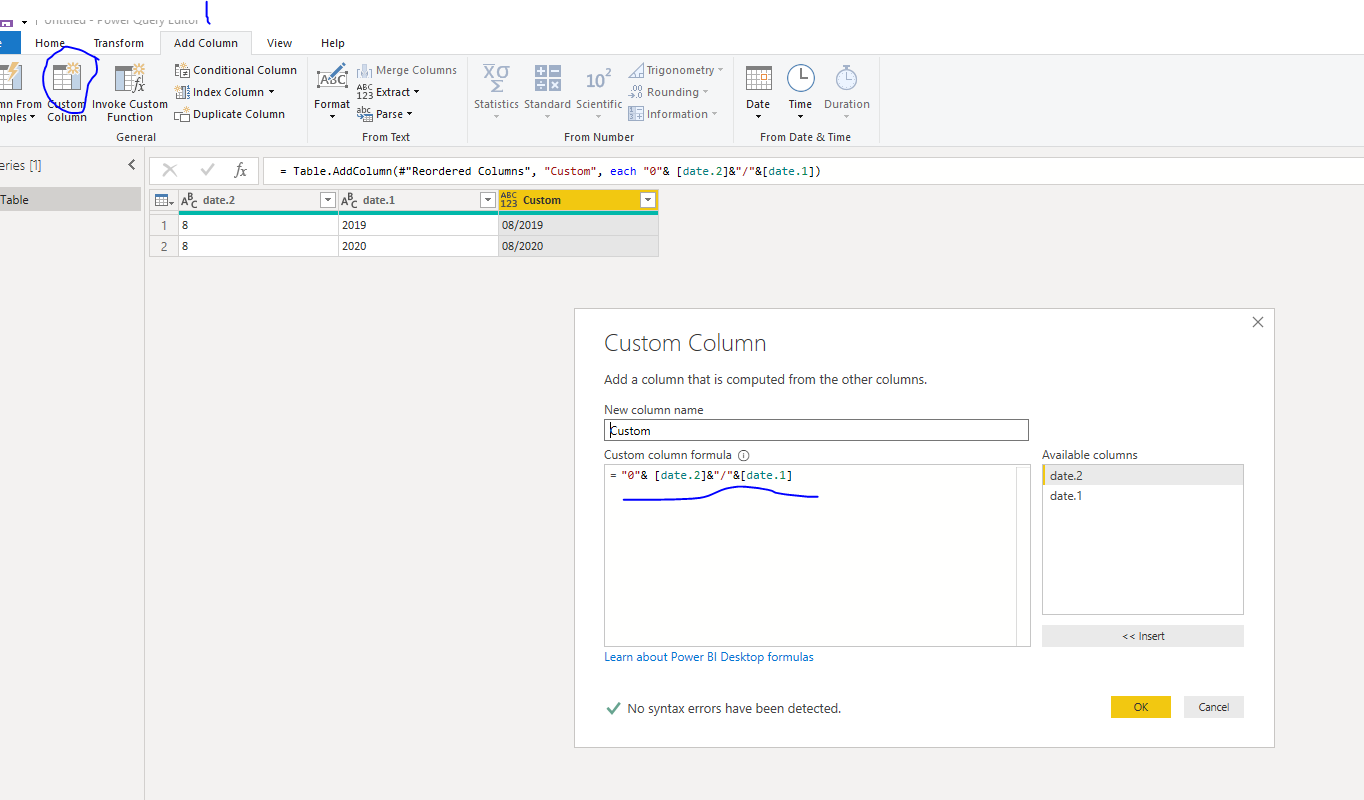Click the Duplicate Column command
The height and width of the screenshot is (800, 1364).
pyautogui.click(x=230, y=114)
